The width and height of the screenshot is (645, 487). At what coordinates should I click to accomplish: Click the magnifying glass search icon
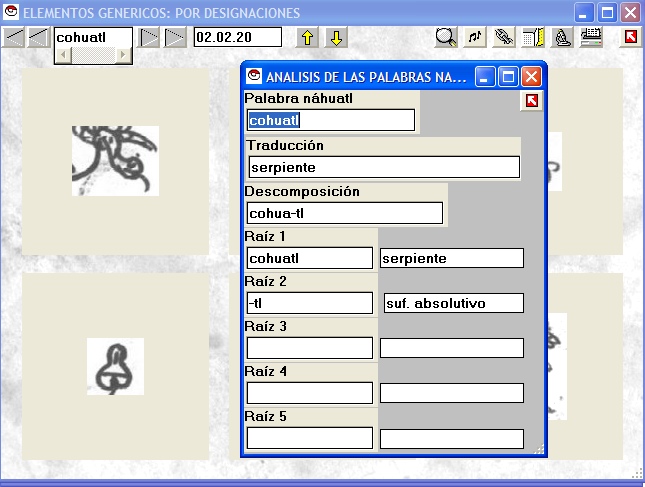coord(447,38)
